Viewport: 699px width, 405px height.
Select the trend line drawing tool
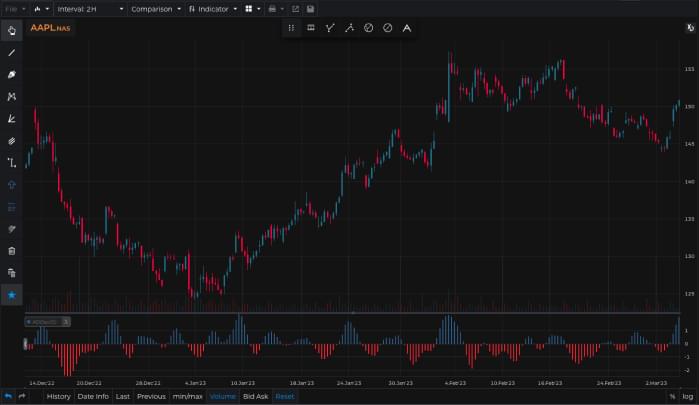click(x=12, y=53)
